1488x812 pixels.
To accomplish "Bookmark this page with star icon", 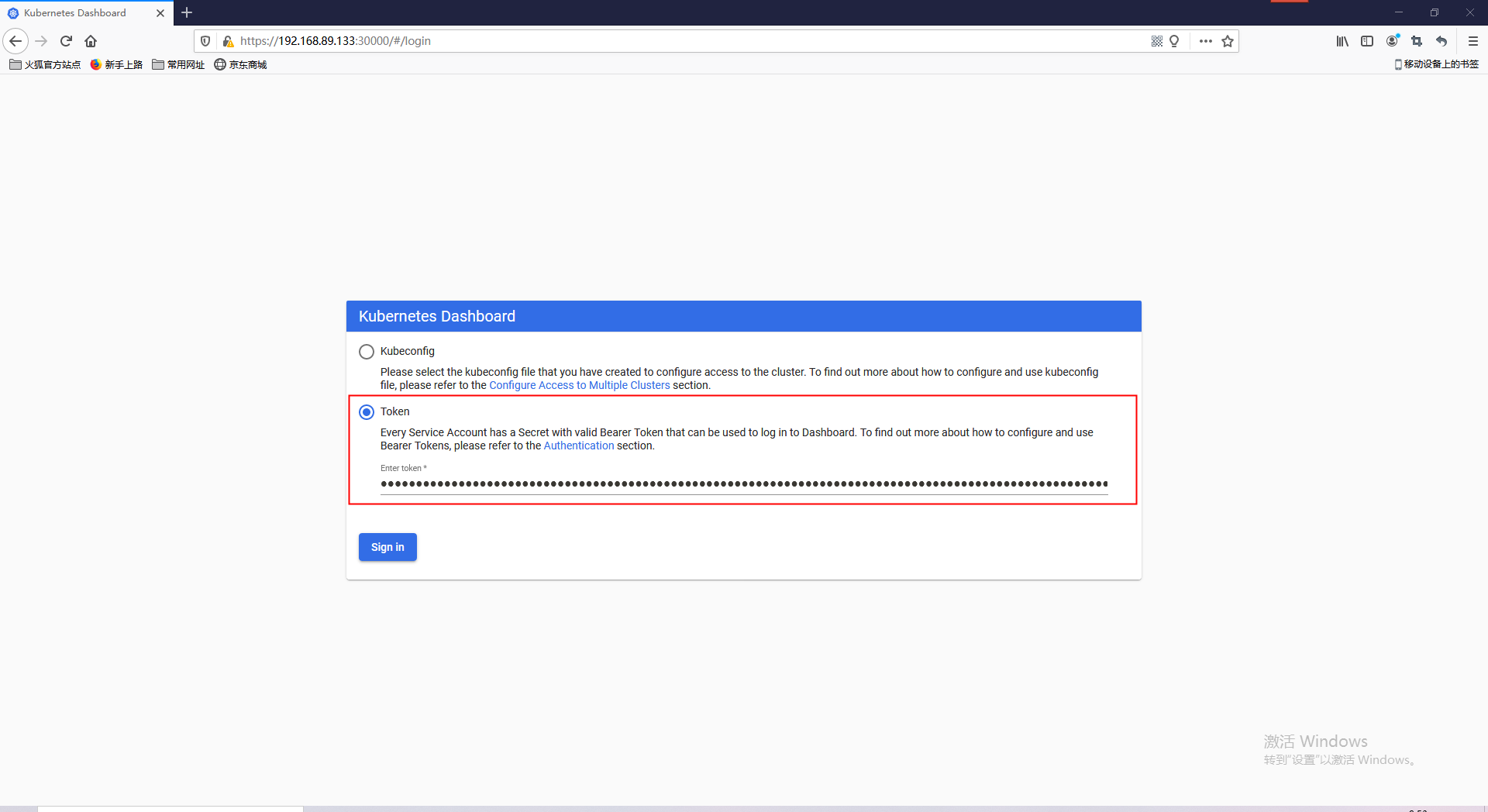I will [1228, 41].
